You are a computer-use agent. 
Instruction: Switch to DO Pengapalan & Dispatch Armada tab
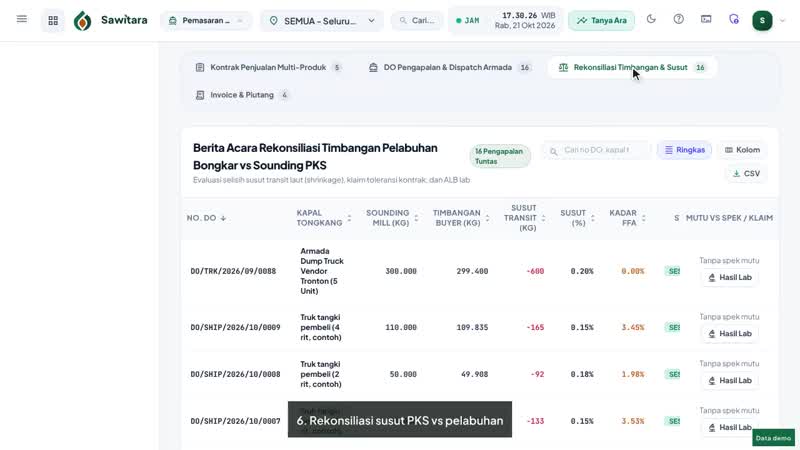tap(449, 67)
